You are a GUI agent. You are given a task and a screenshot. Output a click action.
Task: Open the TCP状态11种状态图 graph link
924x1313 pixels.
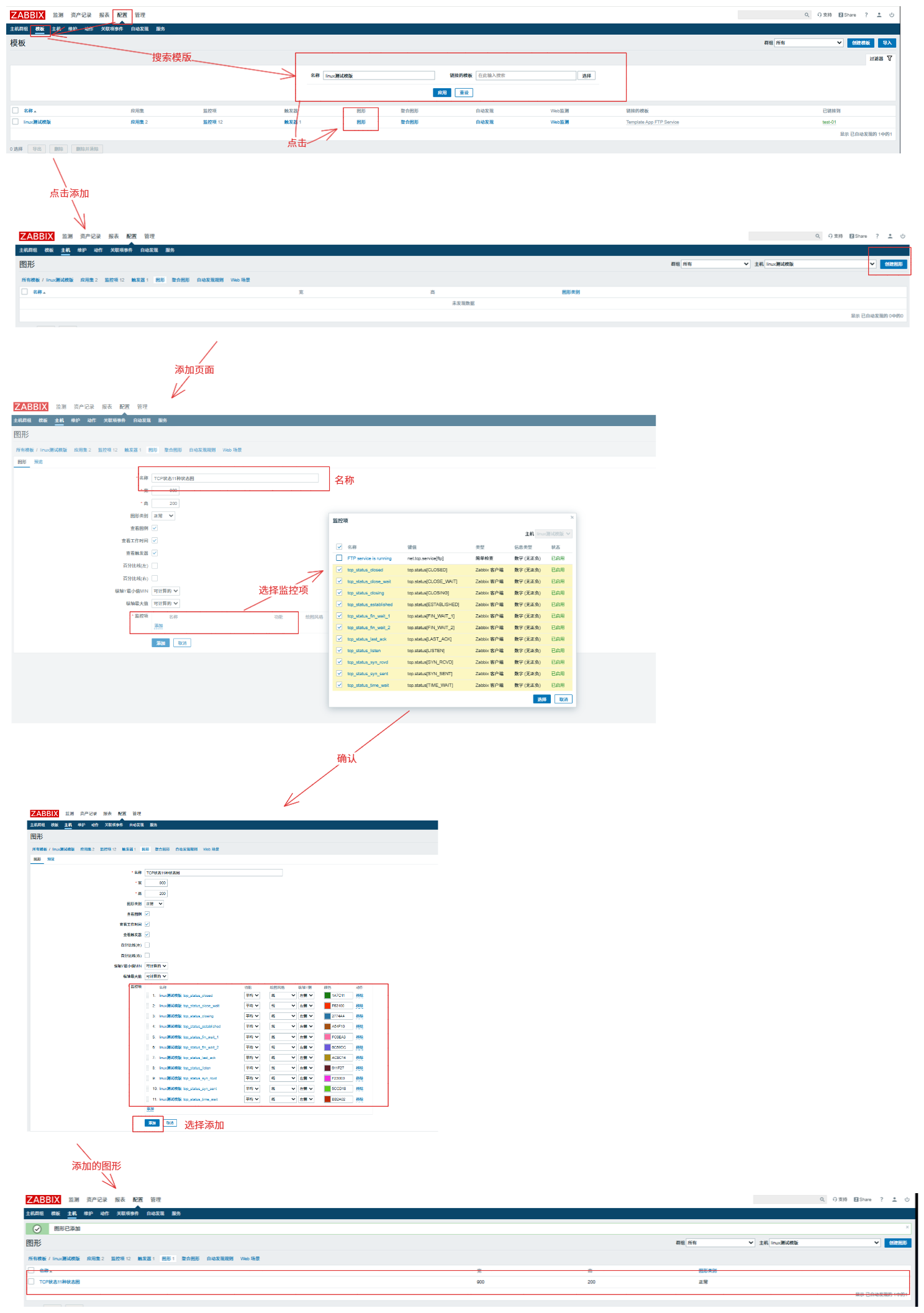point(60,1282)
